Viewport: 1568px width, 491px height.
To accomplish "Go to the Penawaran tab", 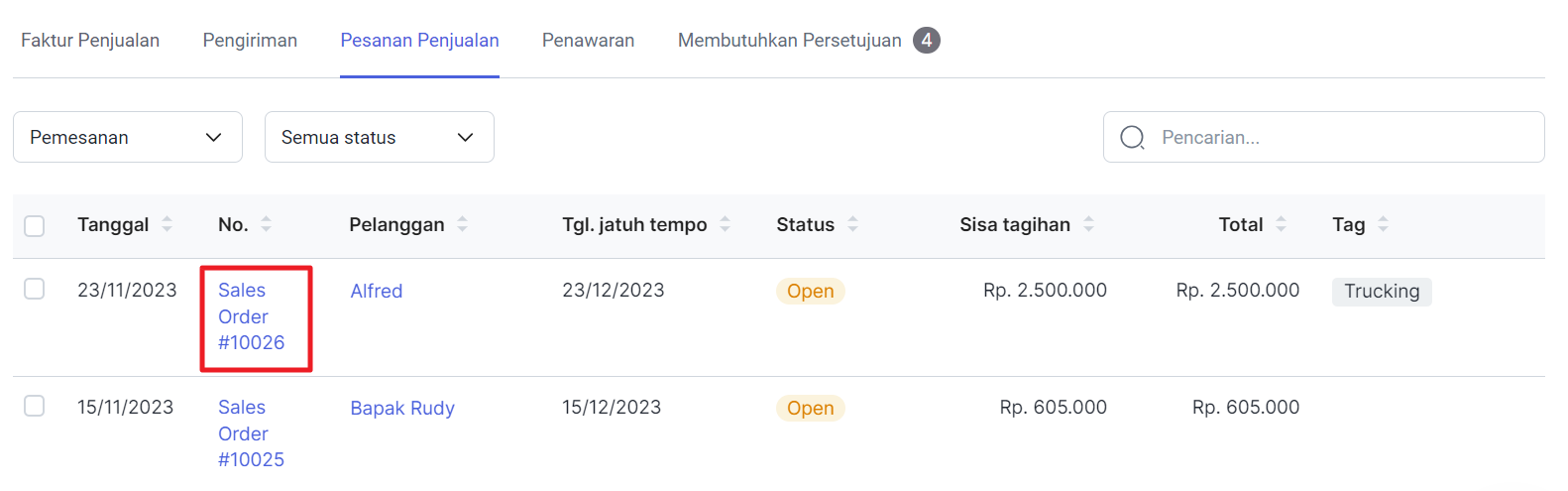I will (588, 41).
